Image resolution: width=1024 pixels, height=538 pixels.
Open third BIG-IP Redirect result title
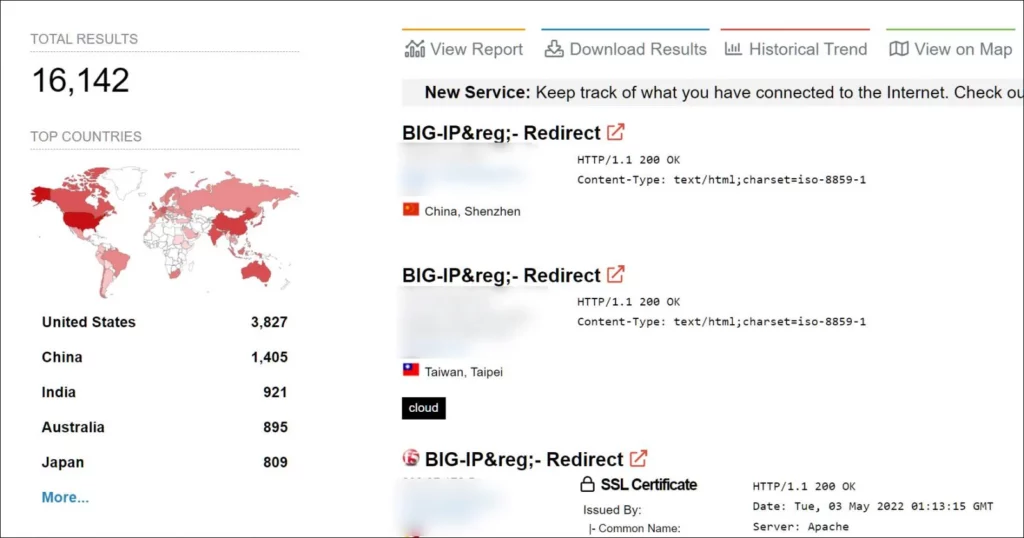point(524,459)
